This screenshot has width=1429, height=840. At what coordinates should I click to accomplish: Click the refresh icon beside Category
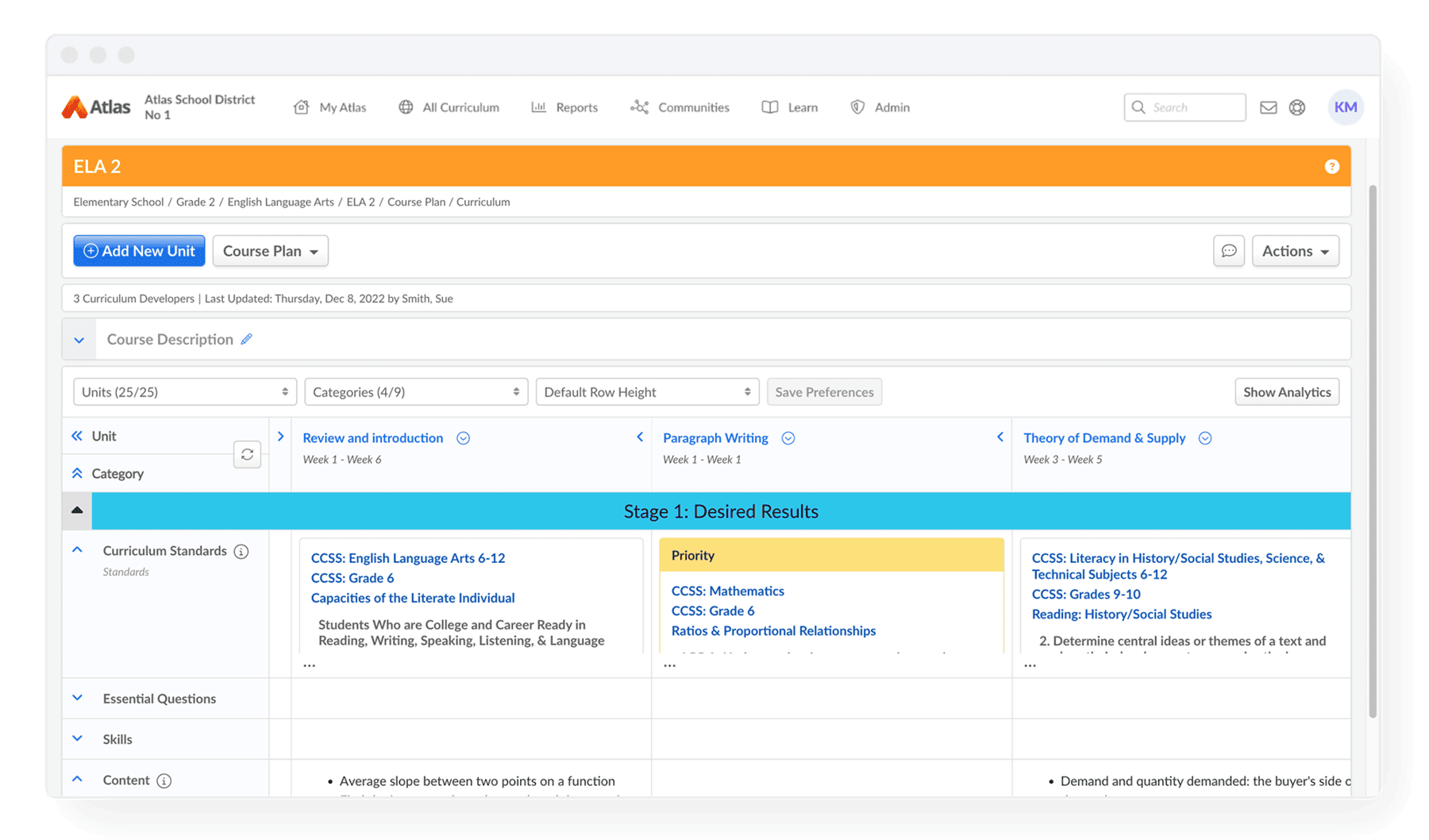tap(247, 454)
